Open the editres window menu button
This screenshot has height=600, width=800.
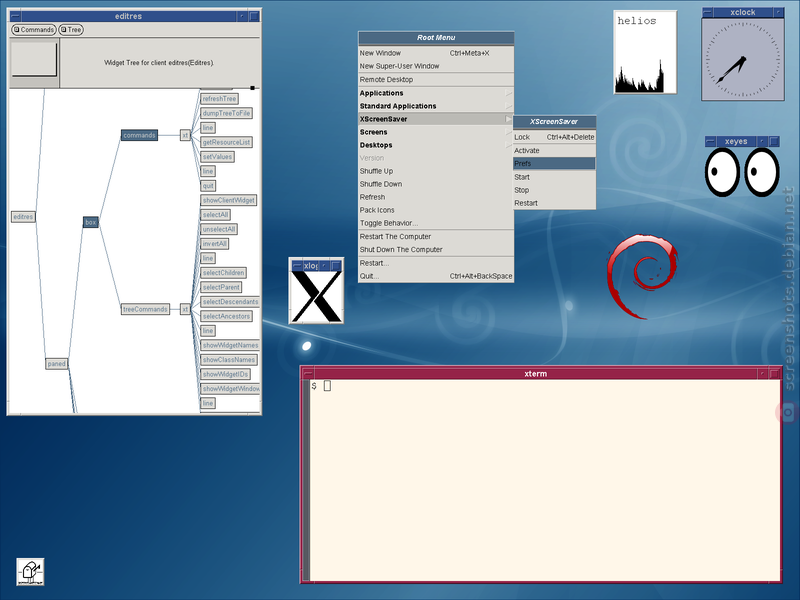(15, 16)
